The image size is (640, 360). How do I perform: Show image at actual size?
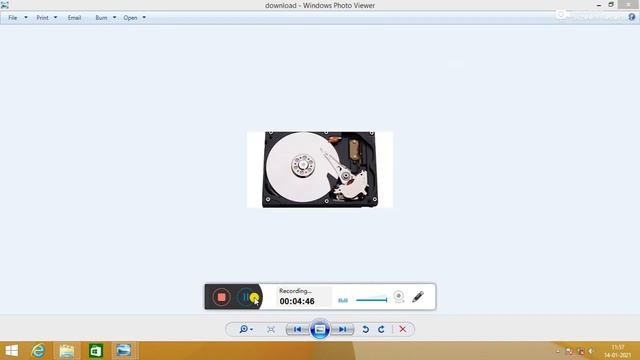271,329
